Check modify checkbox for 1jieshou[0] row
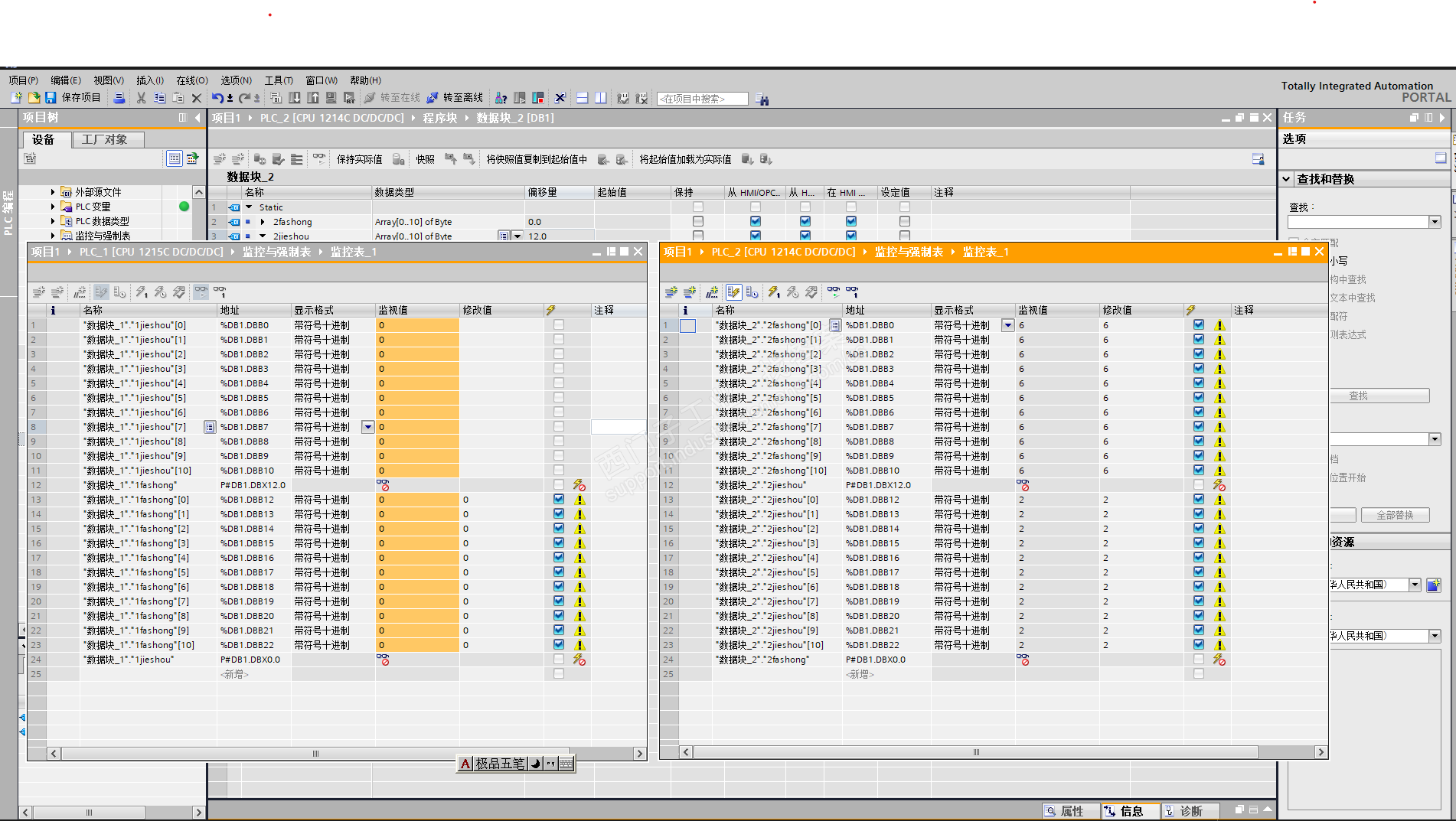 tap(559, 324)
